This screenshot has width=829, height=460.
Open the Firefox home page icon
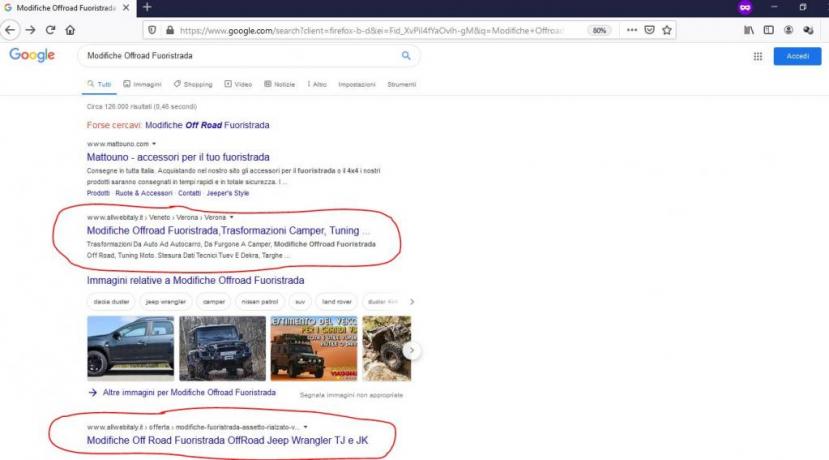[x=70, y=30]
